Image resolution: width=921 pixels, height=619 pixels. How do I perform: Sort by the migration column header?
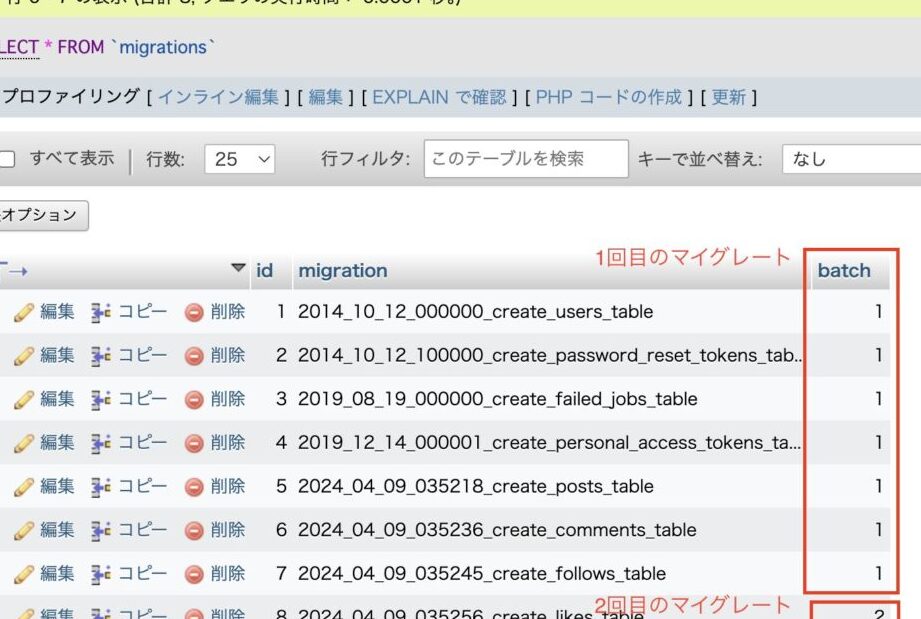click(x=342, y=271)
